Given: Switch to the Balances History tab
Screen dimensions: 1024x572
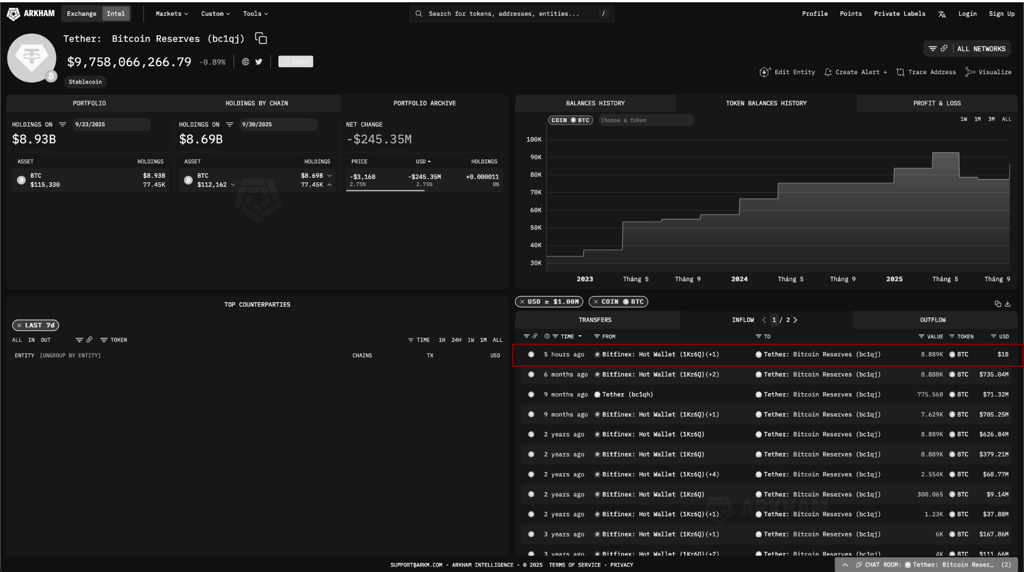Looking at the screenshot, I should (595, 103).
